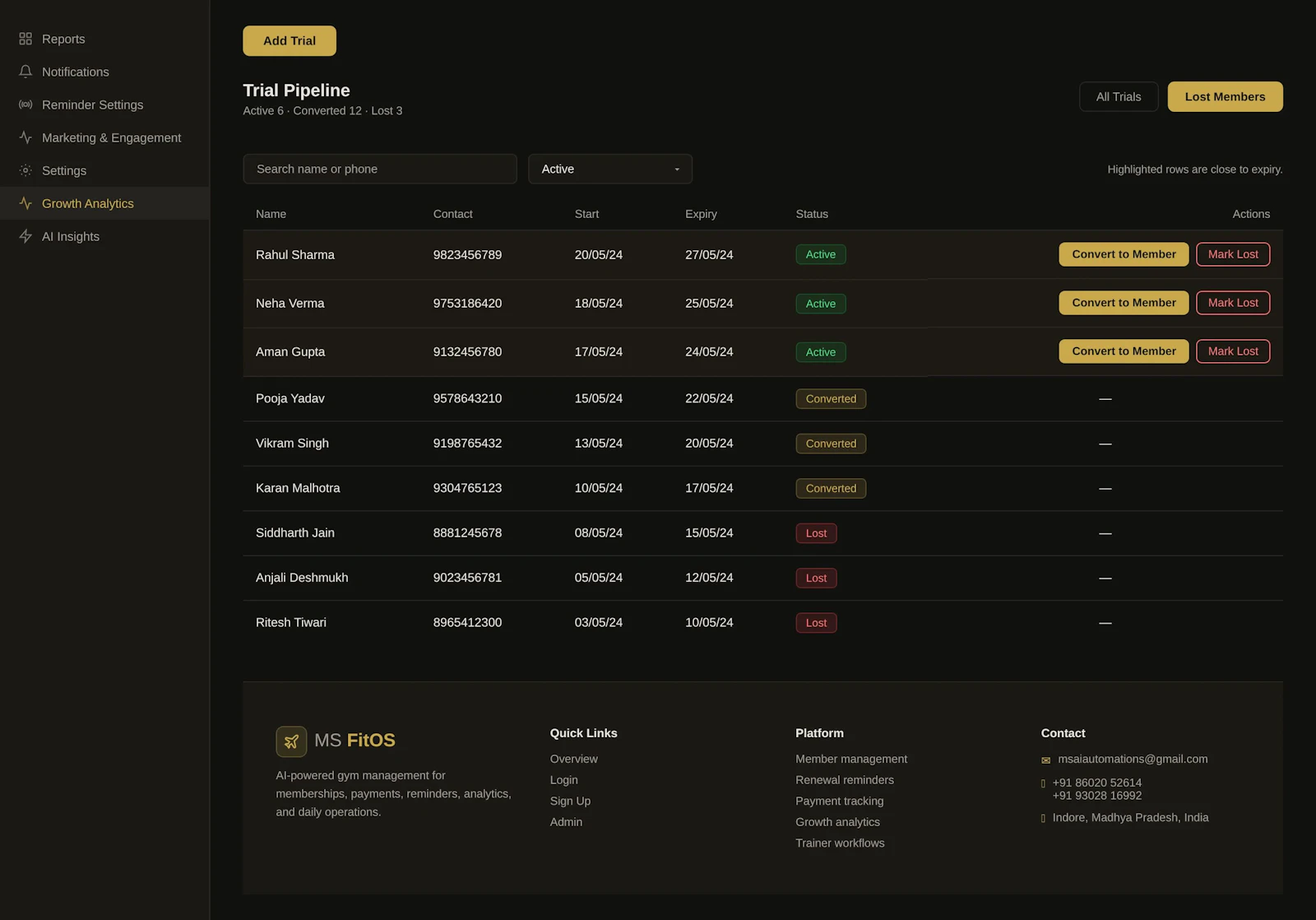Click the Admin footer link
1316x920 pixels.
[x=566, y=822]
